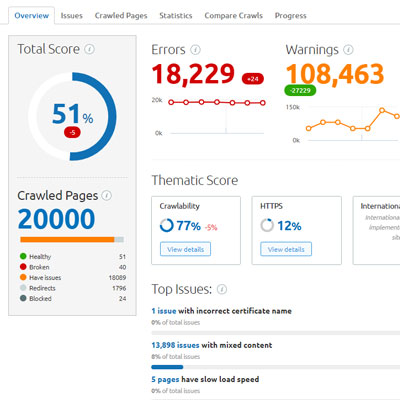Click the Broken count 40
The width and height of the screenshot is (400, 400).
122,267
